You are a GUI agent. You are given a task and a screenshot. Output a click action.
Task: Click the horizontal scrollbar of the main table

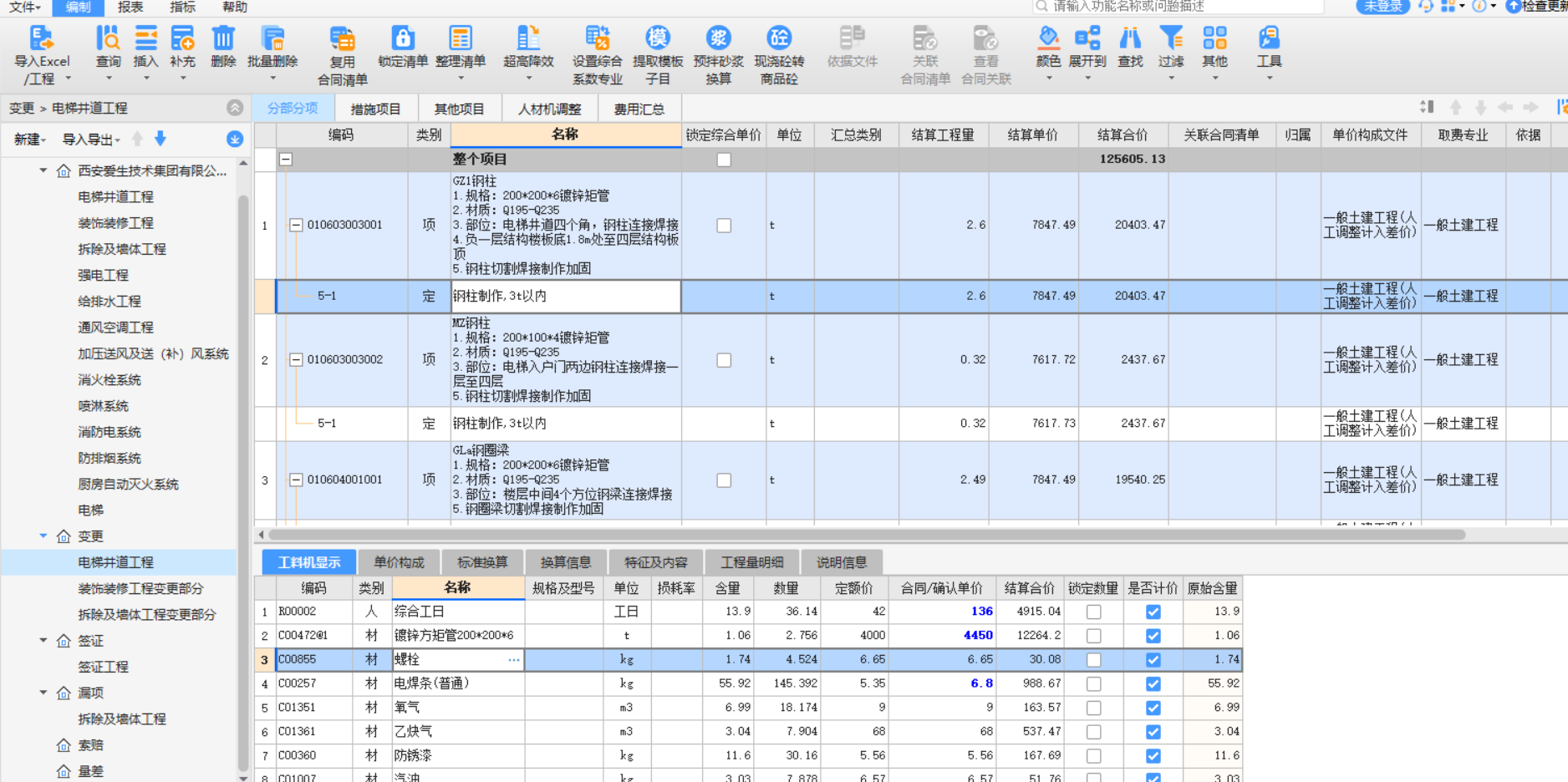point(866,535)
